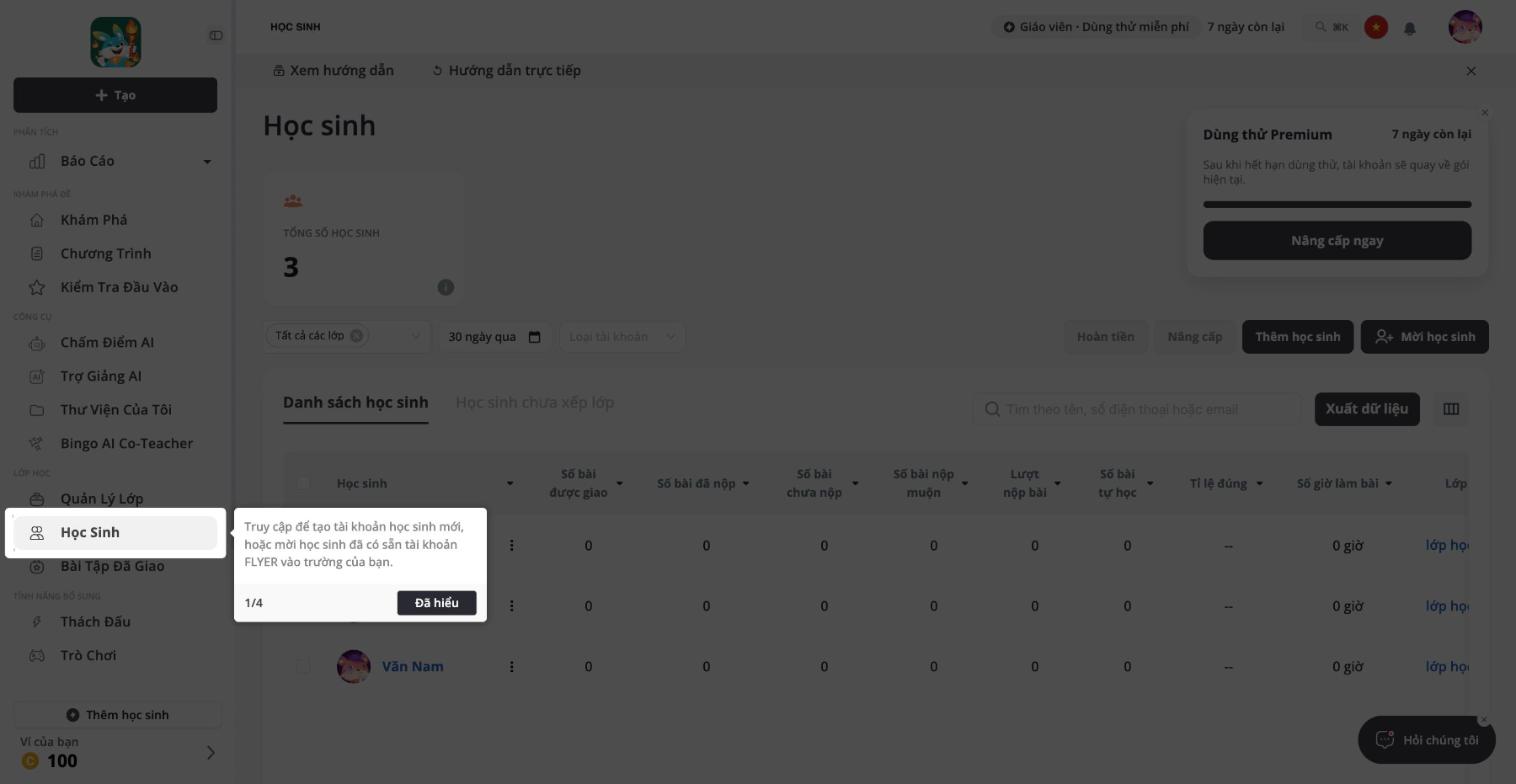This screenshot has width=1516, height=784.
Task: Expand the wallet chevron arrow
Action: pos(210,753)
